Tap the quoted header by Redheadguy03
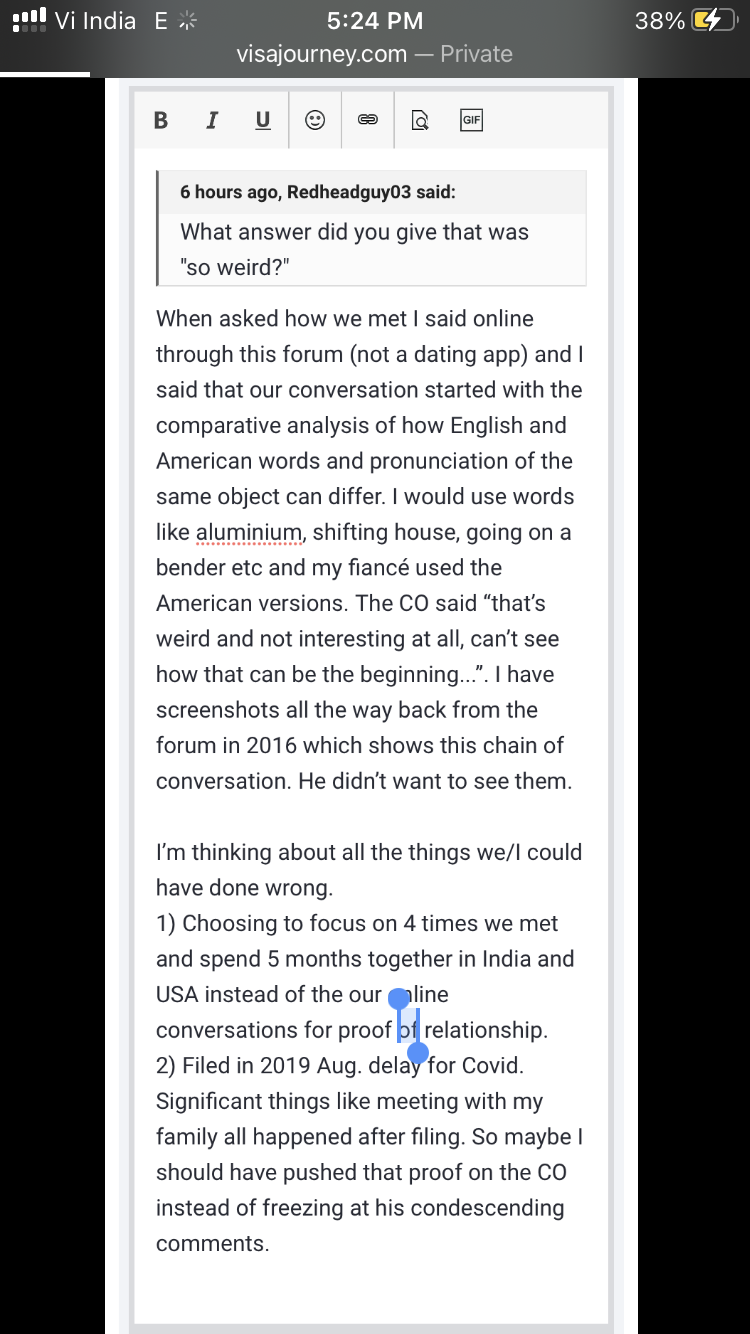 pos(317,192)
